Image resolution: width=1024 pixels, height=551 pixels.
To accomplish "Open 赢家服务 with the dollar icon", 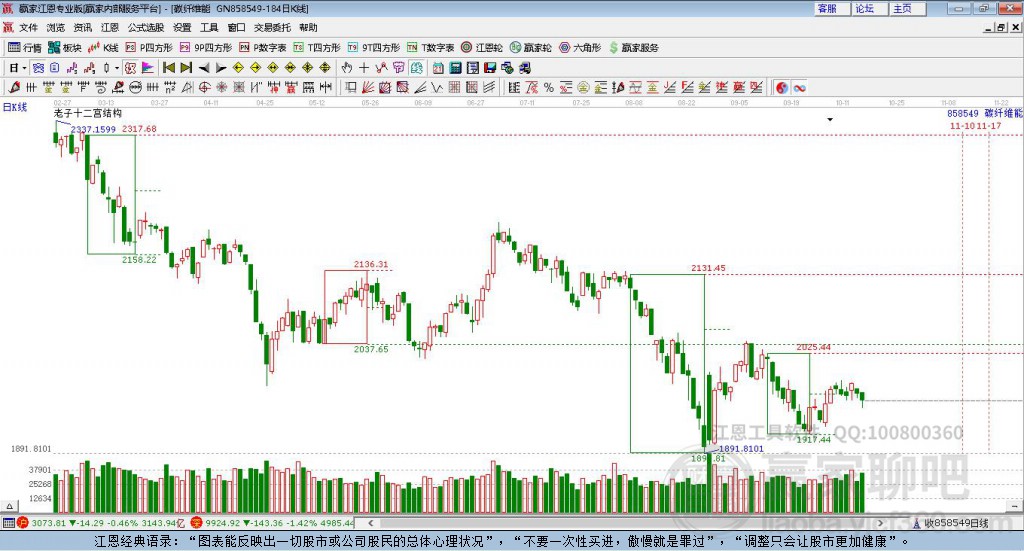I will pos(633,48).
